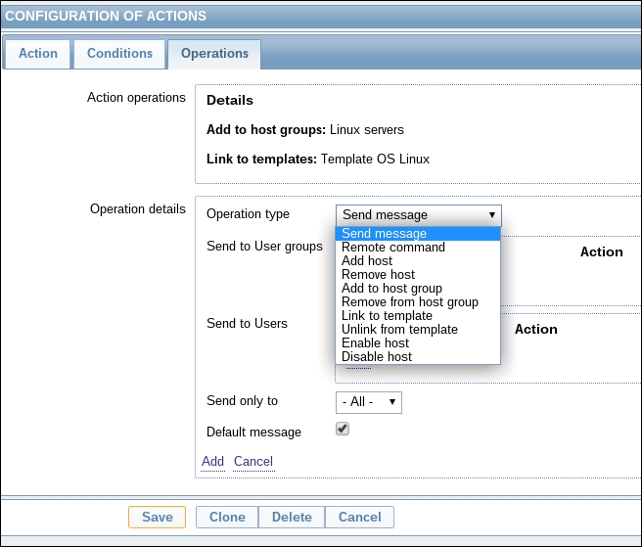The width and height of the screenshot is (642, 547).
Task: Select Add to host group option
Action: click(391, 289)
